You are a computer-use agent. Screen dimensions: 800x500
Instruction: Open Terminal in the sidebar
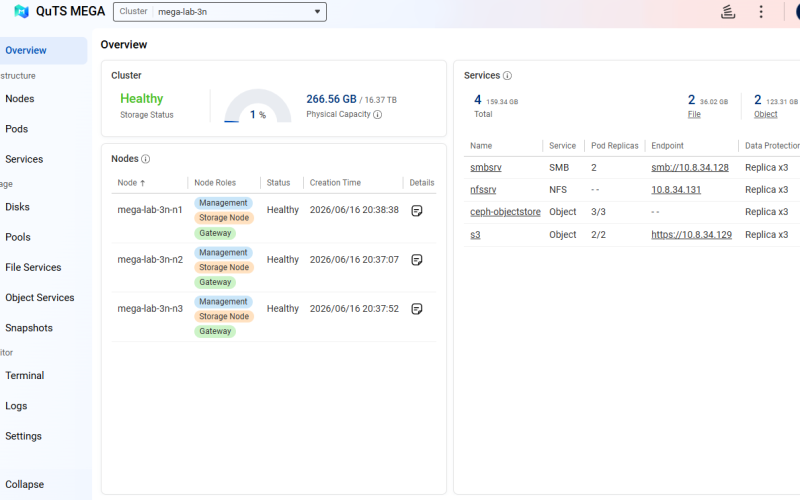pos(24,375)
